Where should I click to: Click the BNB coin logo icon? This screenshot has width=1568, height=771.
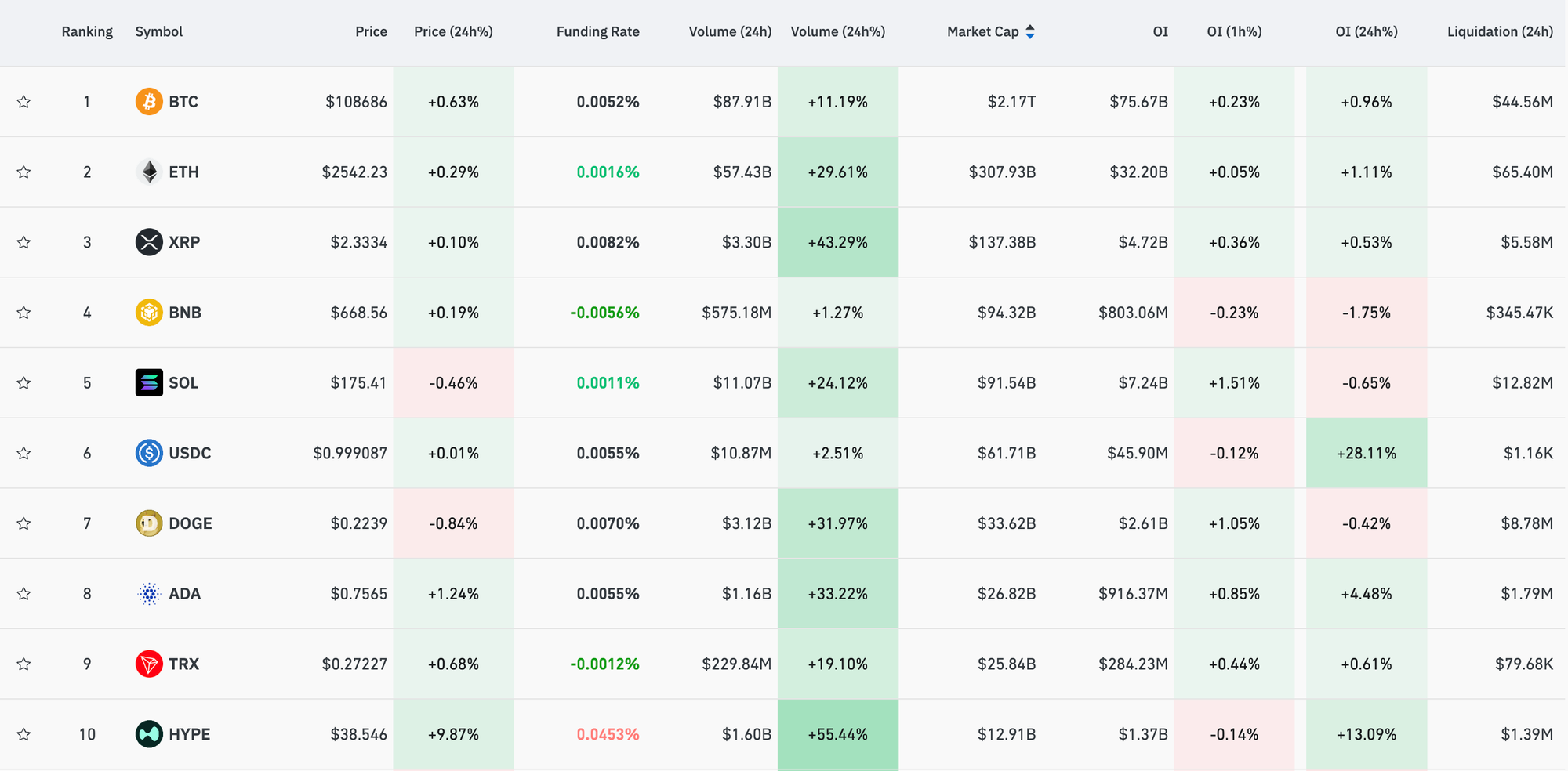pyautogui.click(x=149, y=313)
